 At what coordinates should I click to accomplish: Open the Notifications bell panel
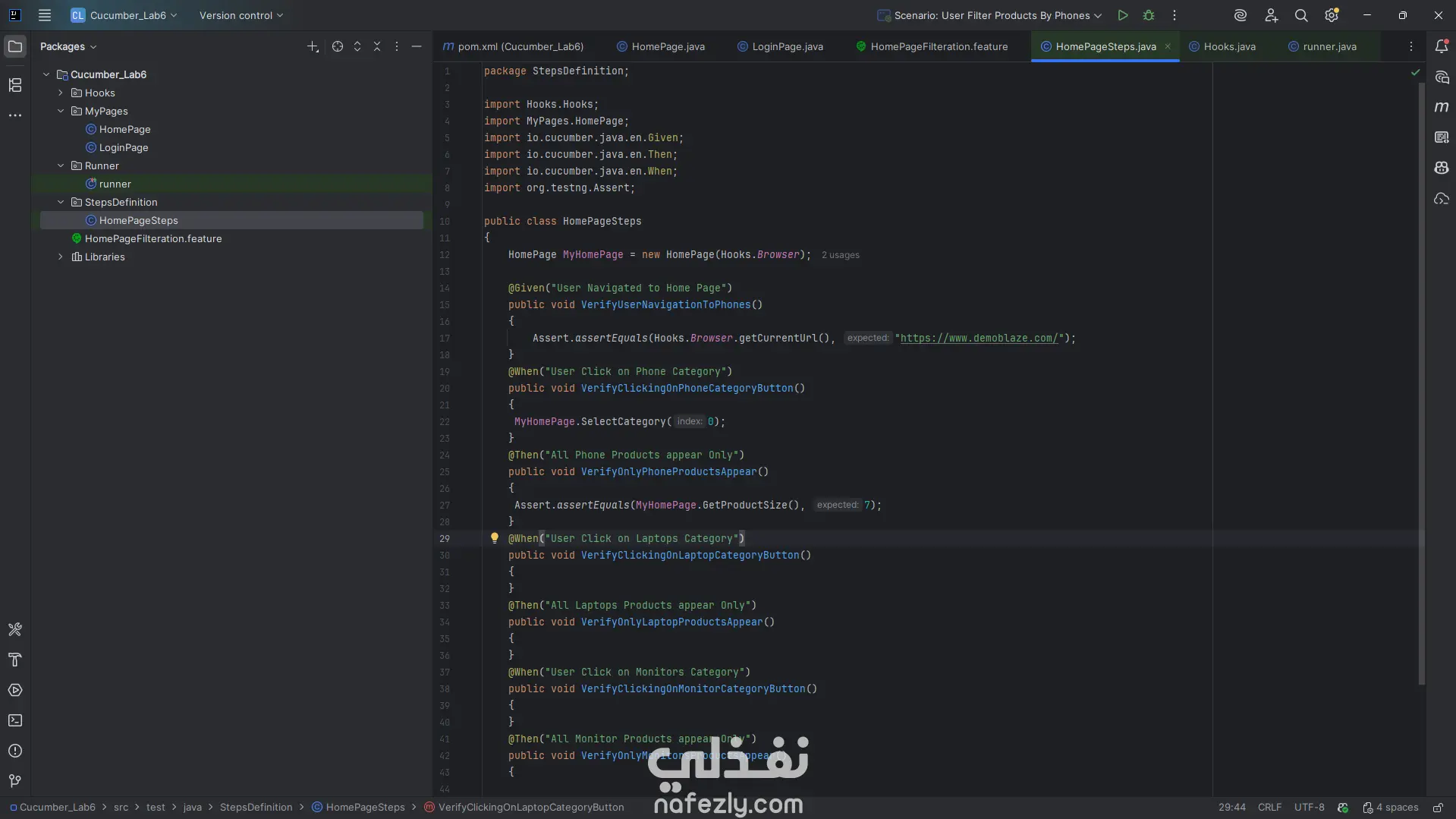pyautogui.click(x=1442, y=46)
